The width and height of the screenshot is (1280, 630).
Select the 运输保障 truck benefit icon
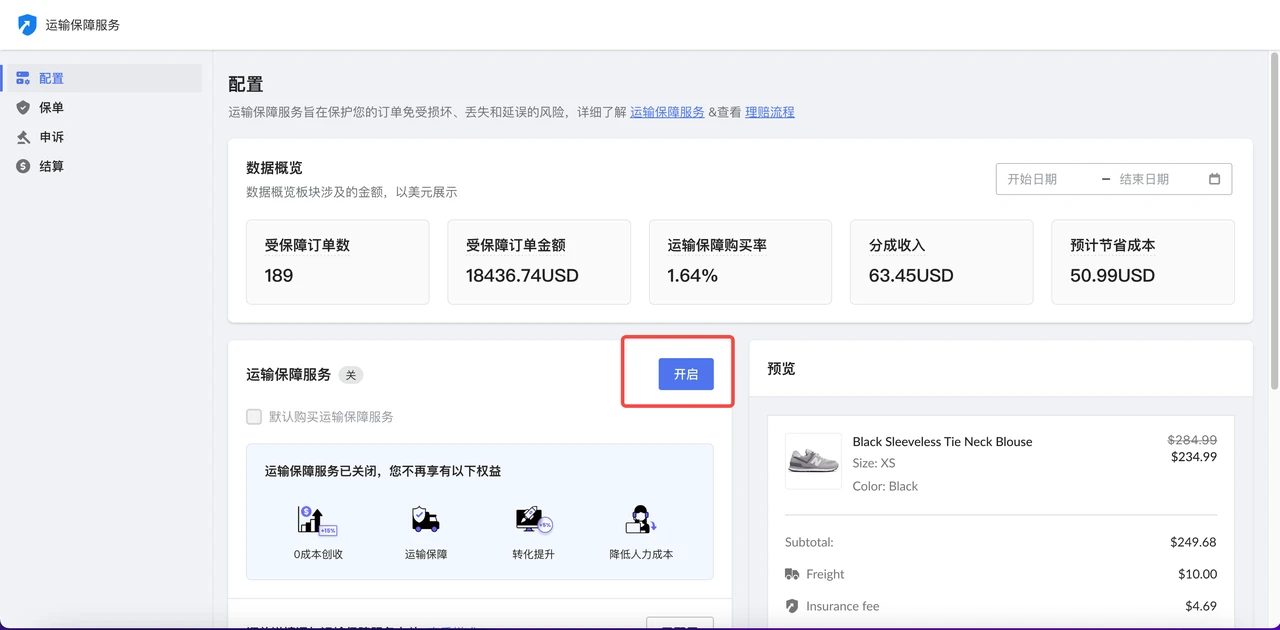click(424, 521)
